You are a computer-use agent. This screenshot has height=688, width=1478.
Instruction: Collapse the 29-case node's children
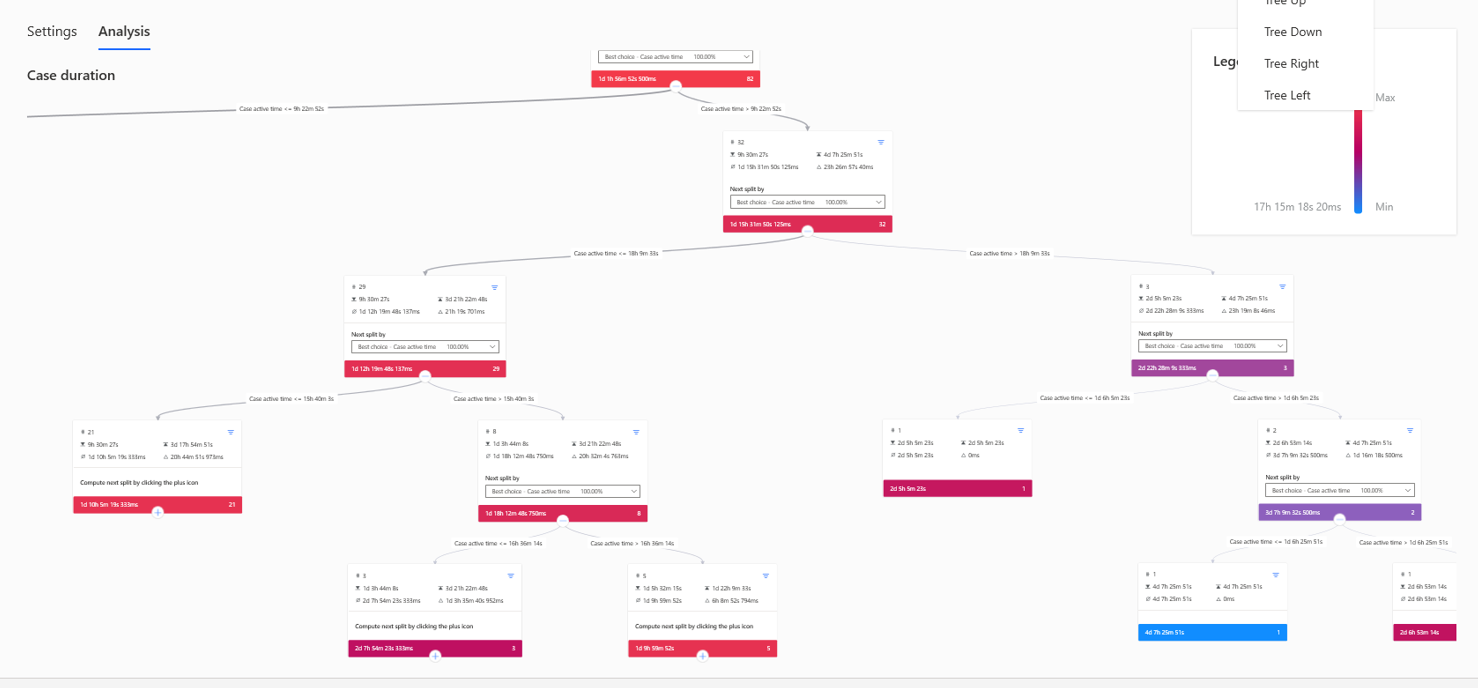tap(425, 377)
